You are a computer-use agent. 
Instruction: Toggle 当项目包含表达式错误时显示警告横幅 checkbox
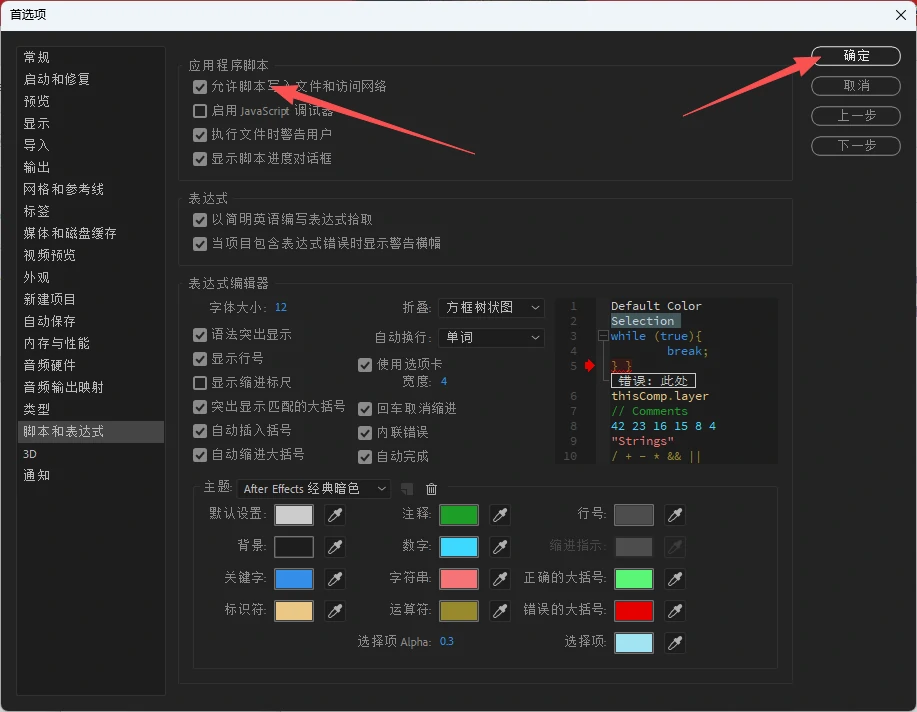click(x=200, y=244)
